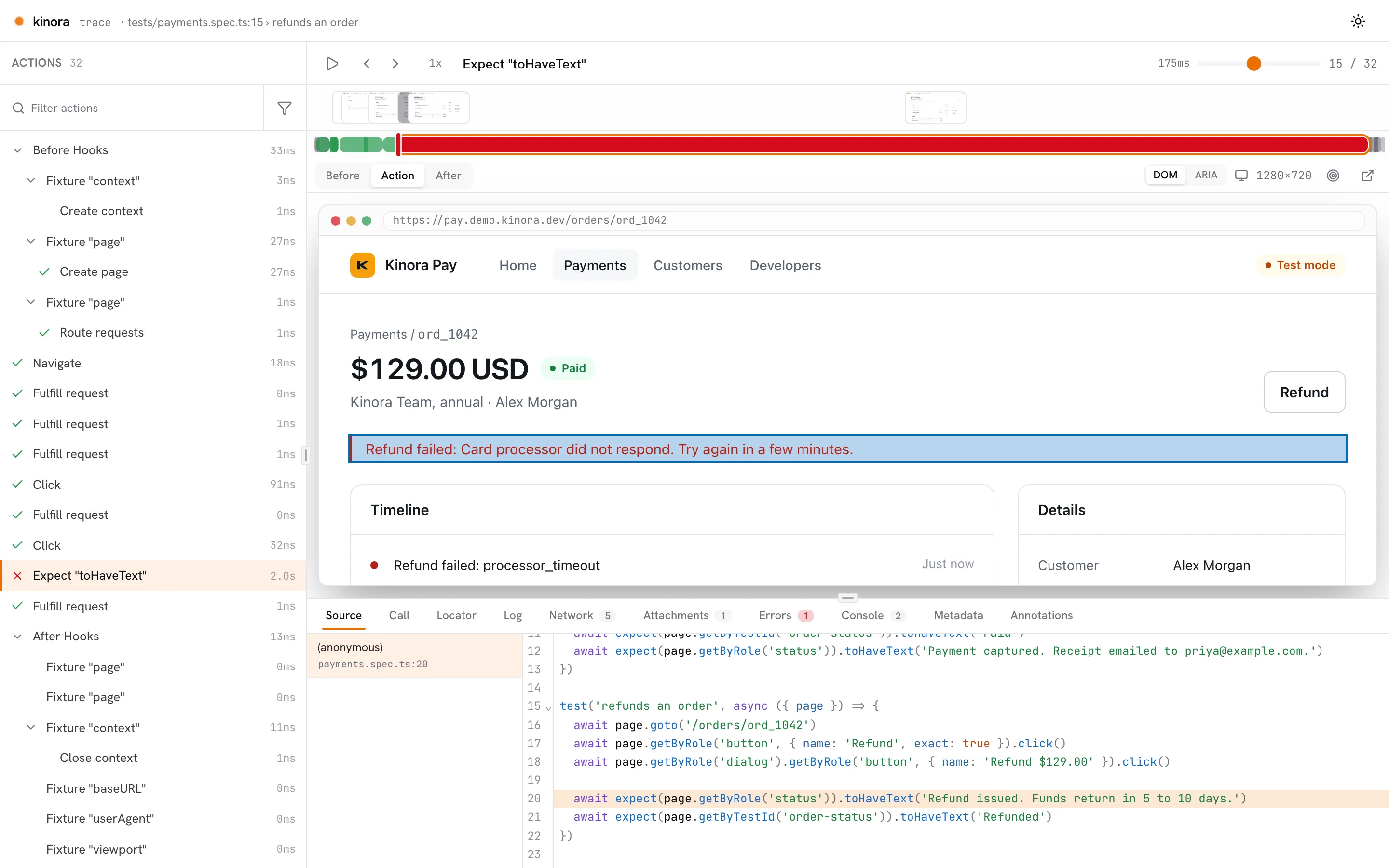1389x868 pixels.
Task: Click the play trace button
Action: click(332, 64)
